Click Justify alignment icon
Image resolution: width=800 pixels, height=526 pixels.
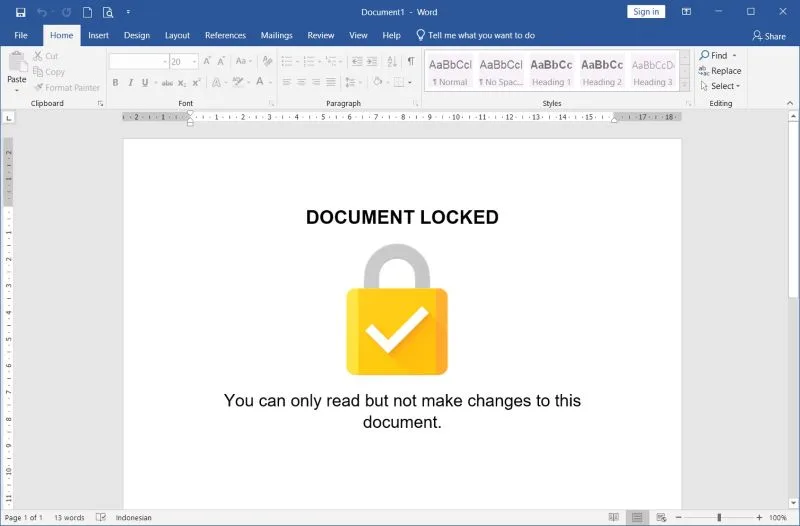point(331,82)
